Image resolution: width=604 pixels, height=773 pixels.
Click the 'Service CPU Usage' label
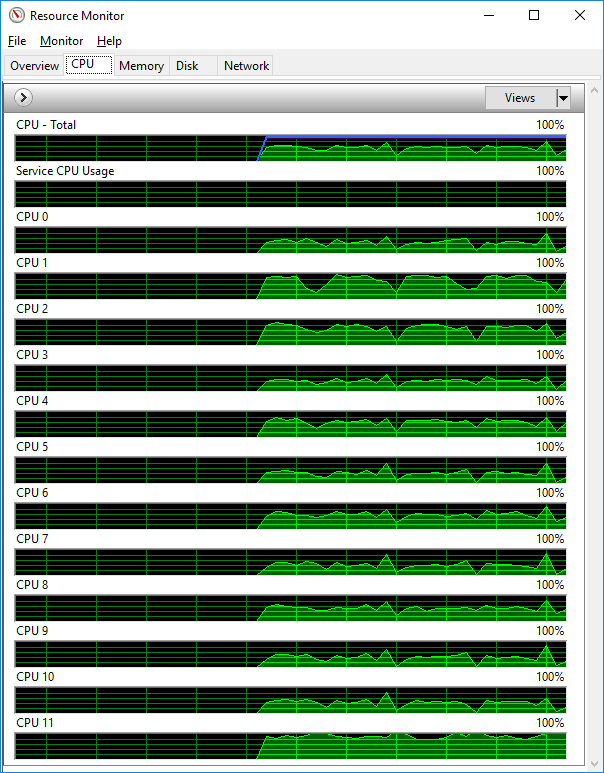tap(65, 171)
